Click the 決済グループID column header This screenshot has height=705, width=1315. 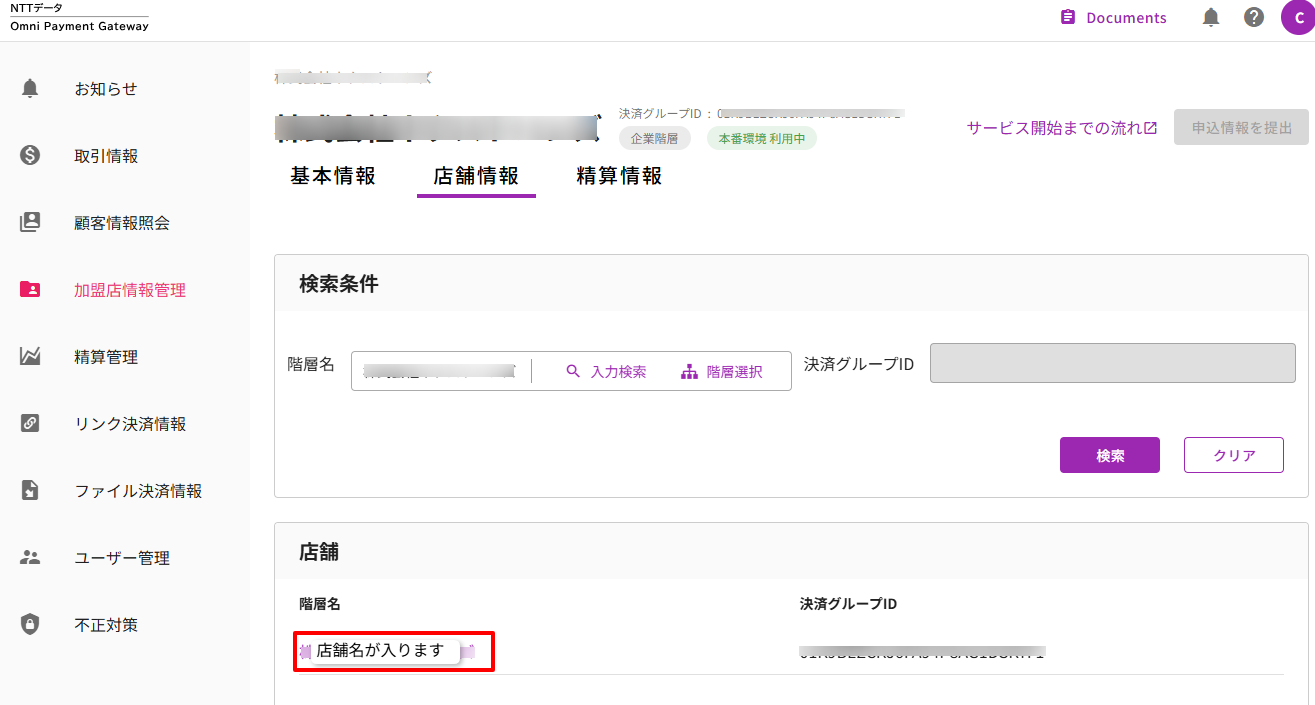pos(848,604)
